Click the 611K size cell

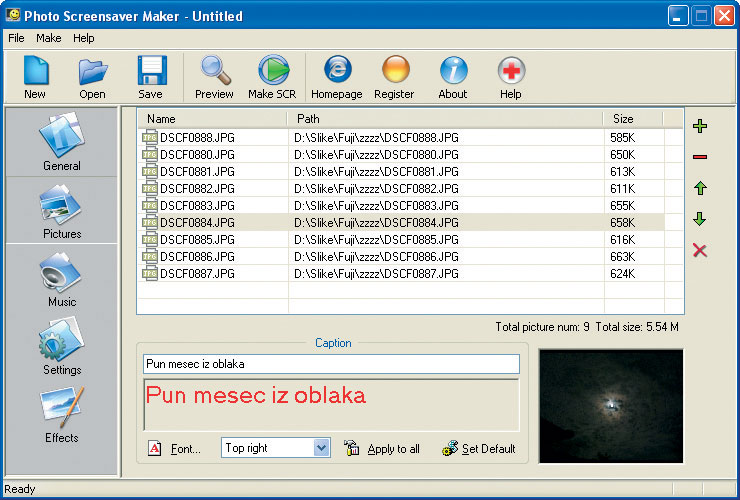tap(622, 188)
